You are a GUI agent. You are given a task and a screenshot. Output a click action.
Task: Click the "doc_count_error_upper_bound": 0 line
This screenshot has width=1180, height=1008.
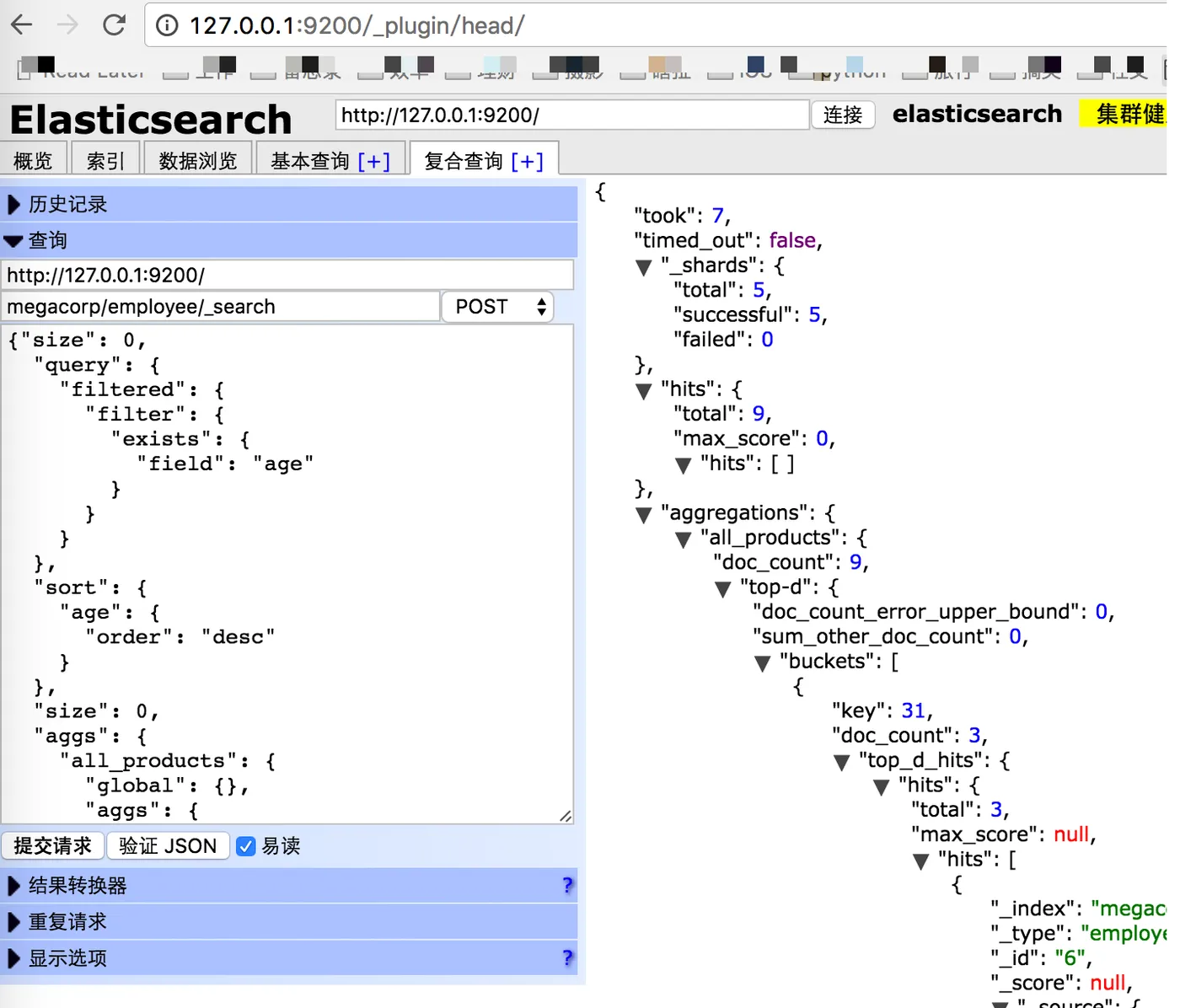(x=934, y=612)
